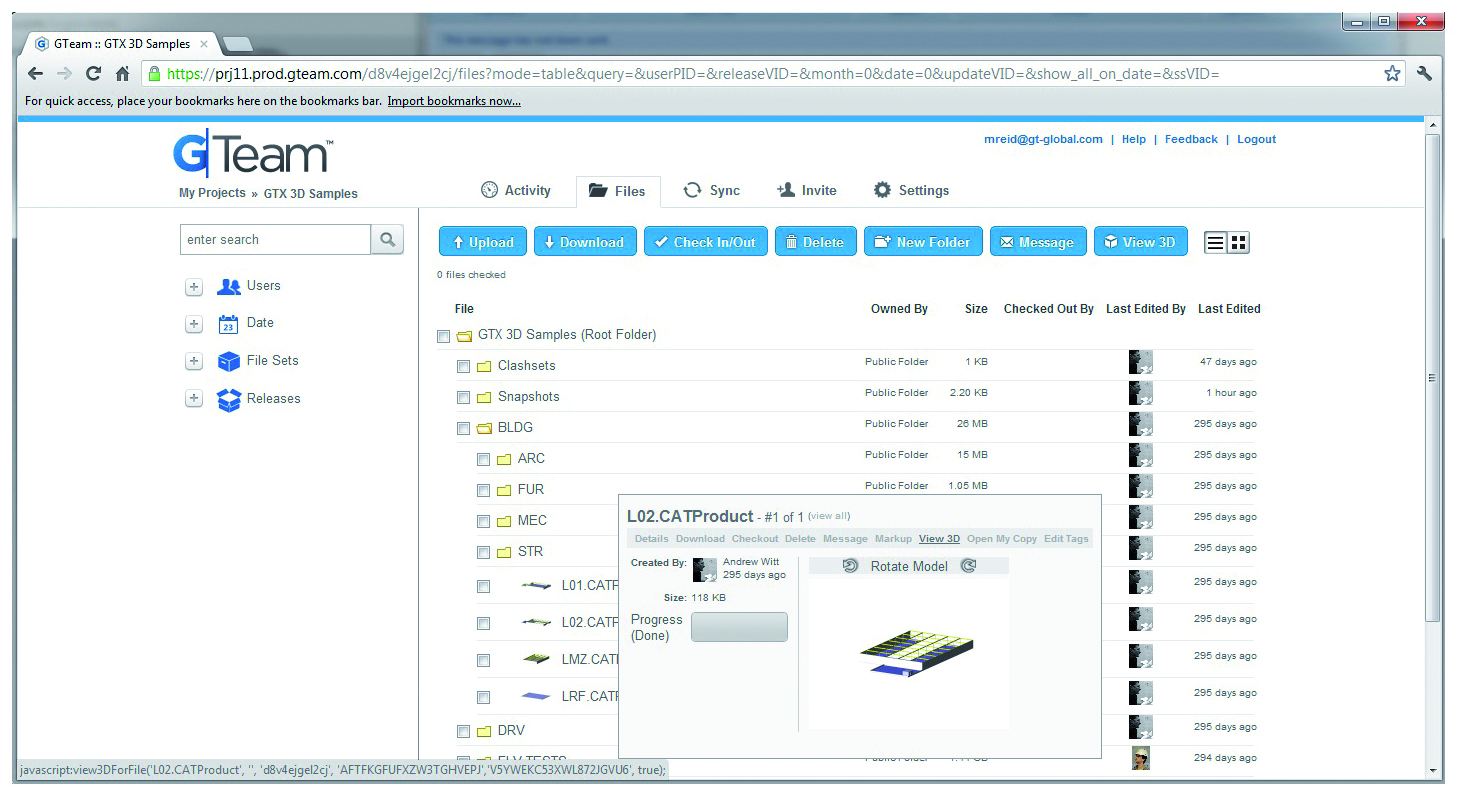Check the STR folder checkbox
The height and width of the screenshot is (796, 1458).
pos(483,553)
